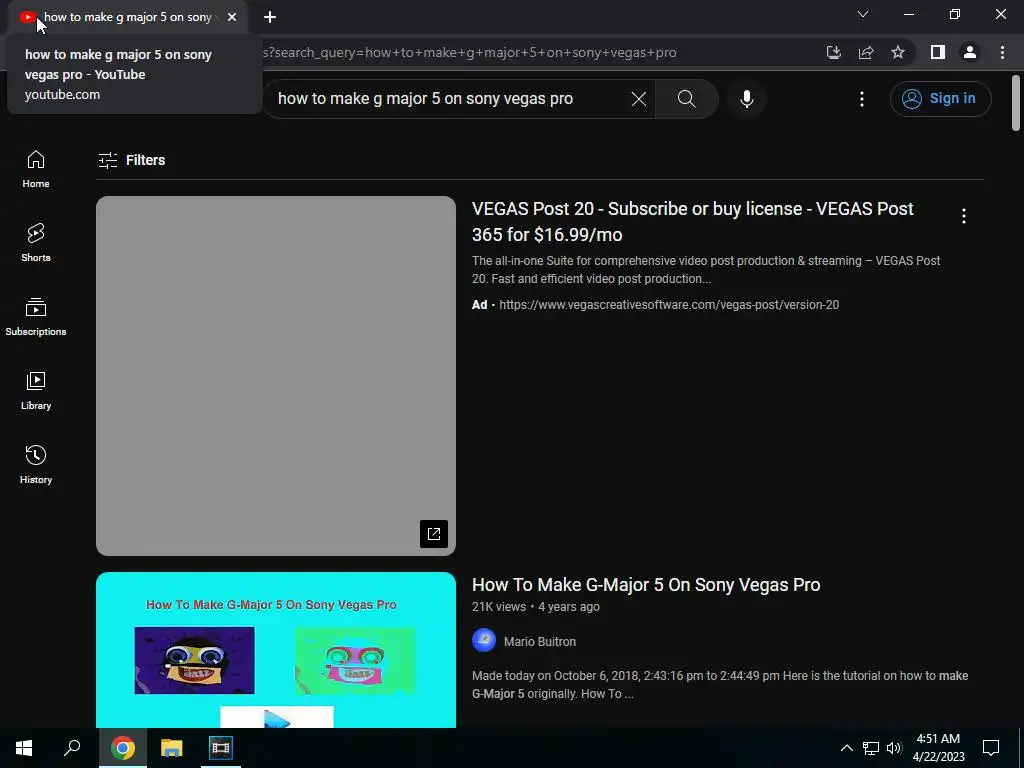Click the volume speaker tray icon
Screen dimensions: 1024x768
click(894, 748)
